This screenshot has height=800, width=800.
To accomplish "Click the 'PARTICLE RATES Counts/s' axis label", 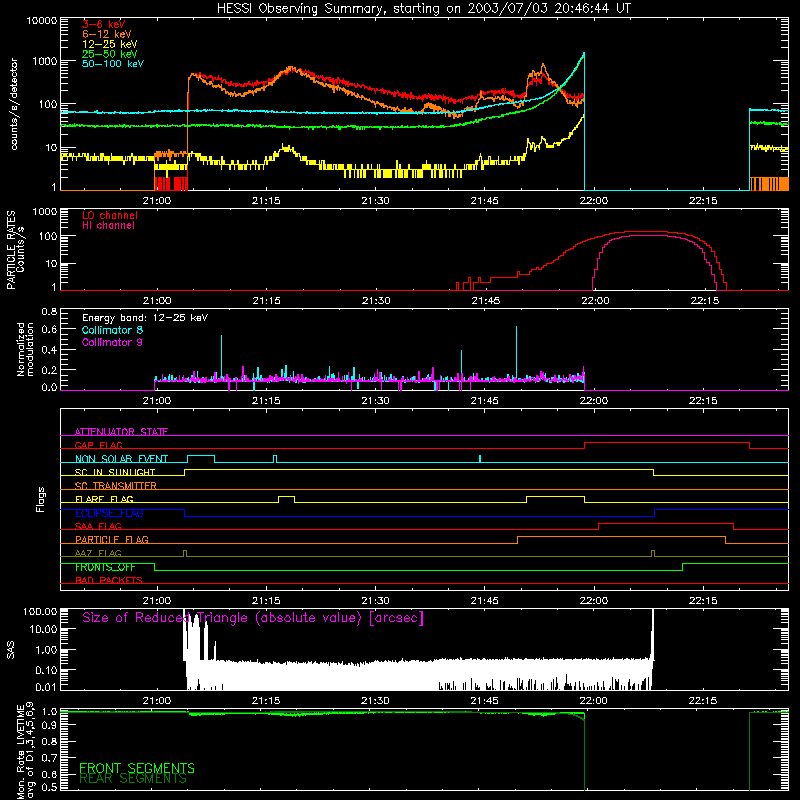I will coord(15,250).
